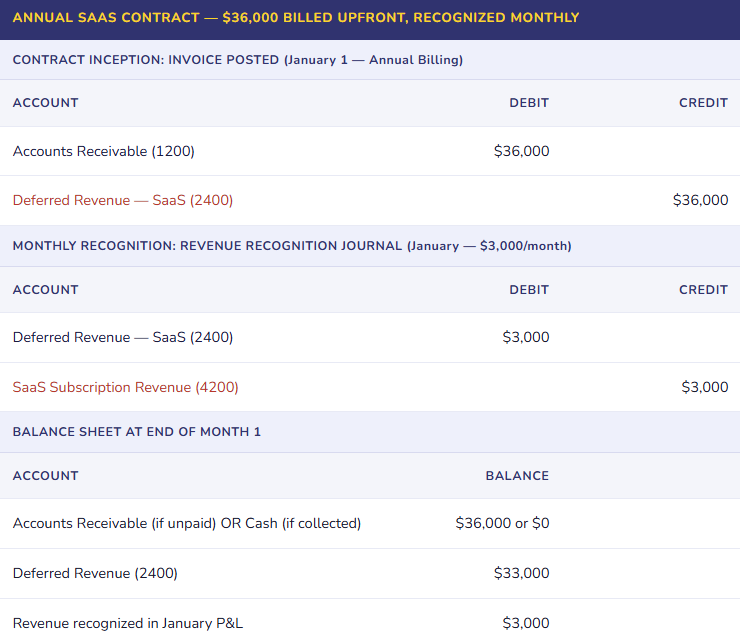
Task: Select the Accounts Receivable (if unpaid) OR Cash row
Action: 187,524
